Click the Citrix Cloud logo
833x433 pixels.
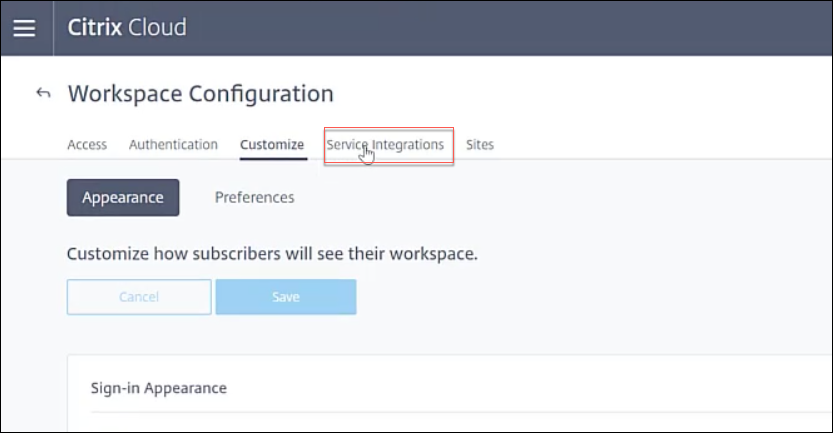coord(127,28)
